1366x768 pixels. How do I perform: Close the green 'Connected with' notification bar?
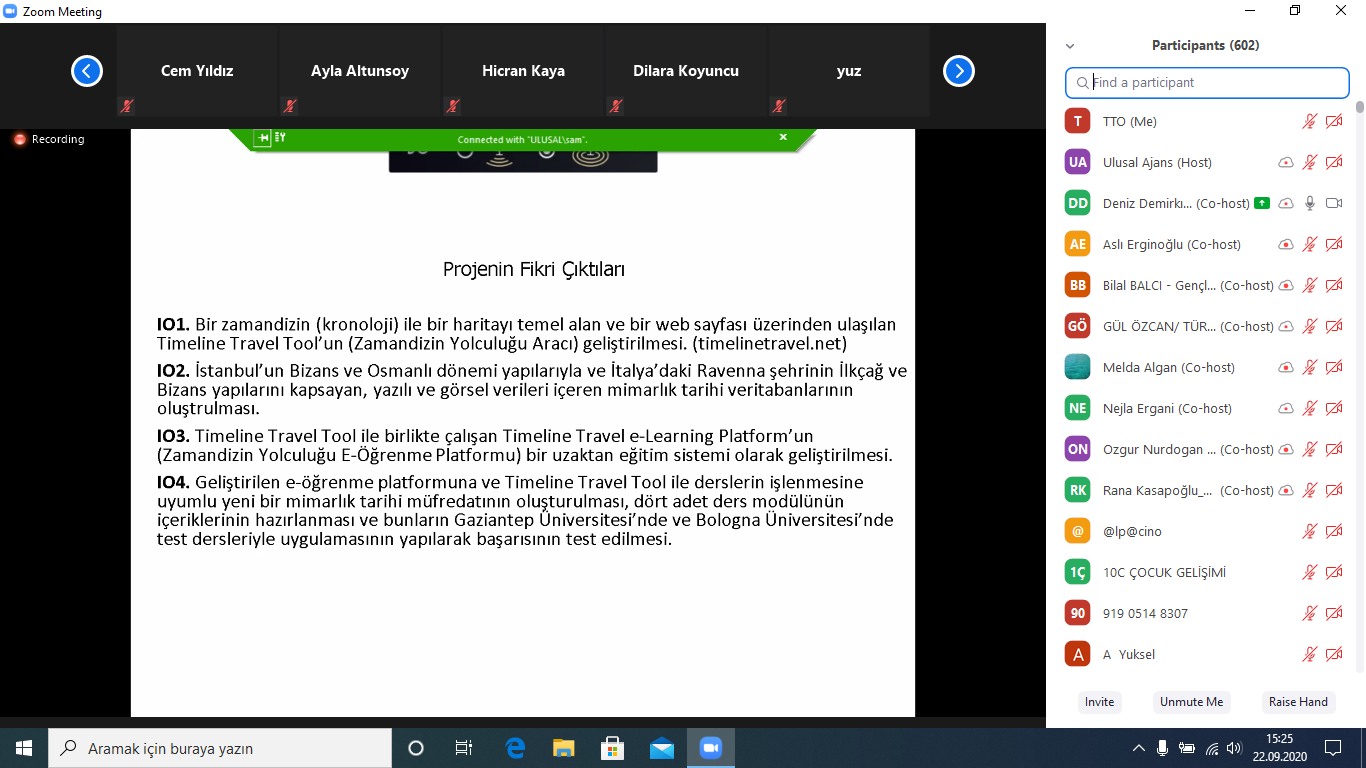coord(783,137)
